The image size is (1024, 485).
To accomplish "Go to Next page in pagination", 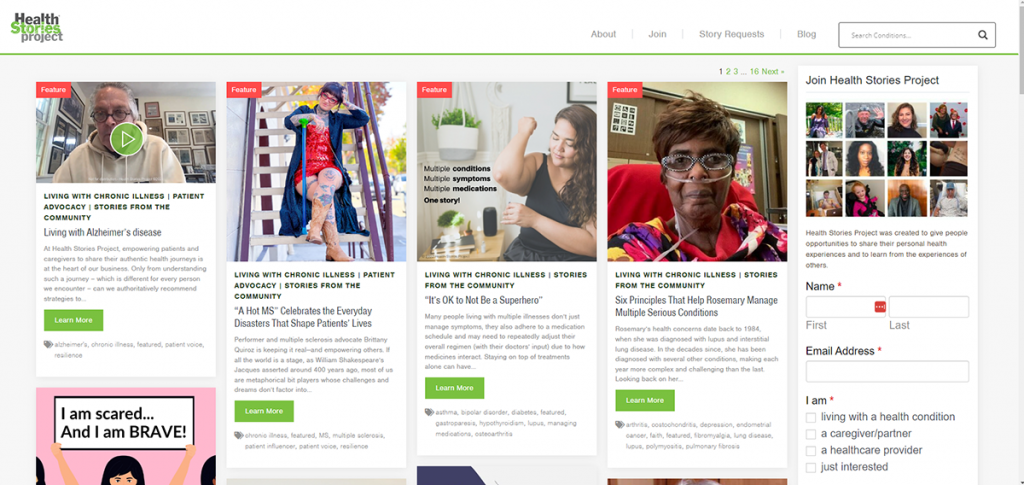I will coord(773,71).
